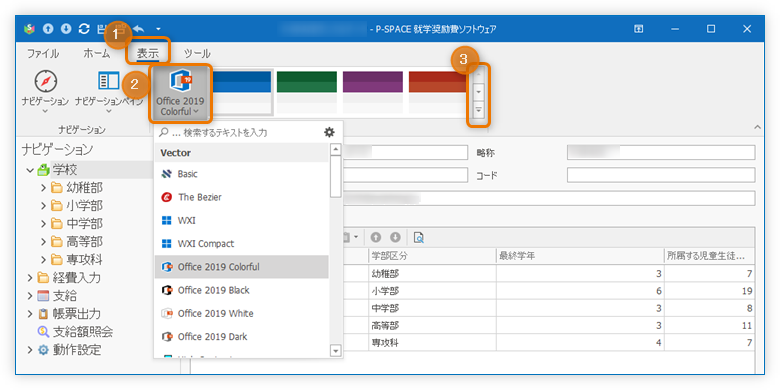Select the Office 2019 Black skin
Viewport: 780px width, 390px height.
(241, 290)
